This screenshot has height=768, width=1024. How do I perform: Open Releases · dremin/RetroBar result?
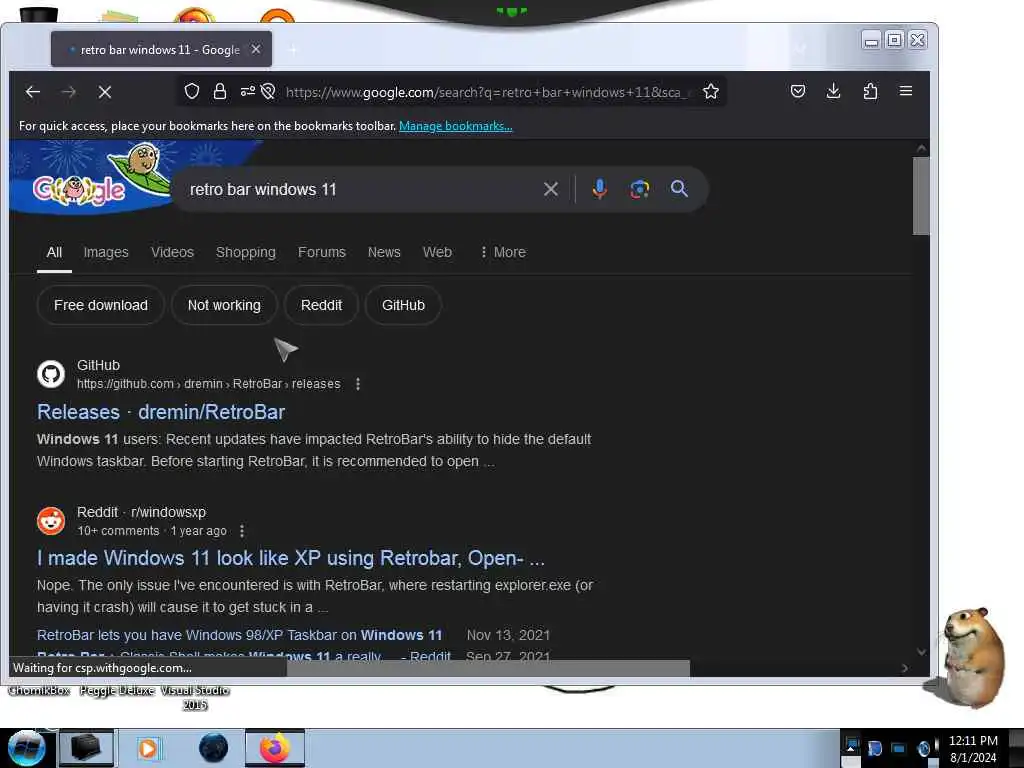coord(161,412)
